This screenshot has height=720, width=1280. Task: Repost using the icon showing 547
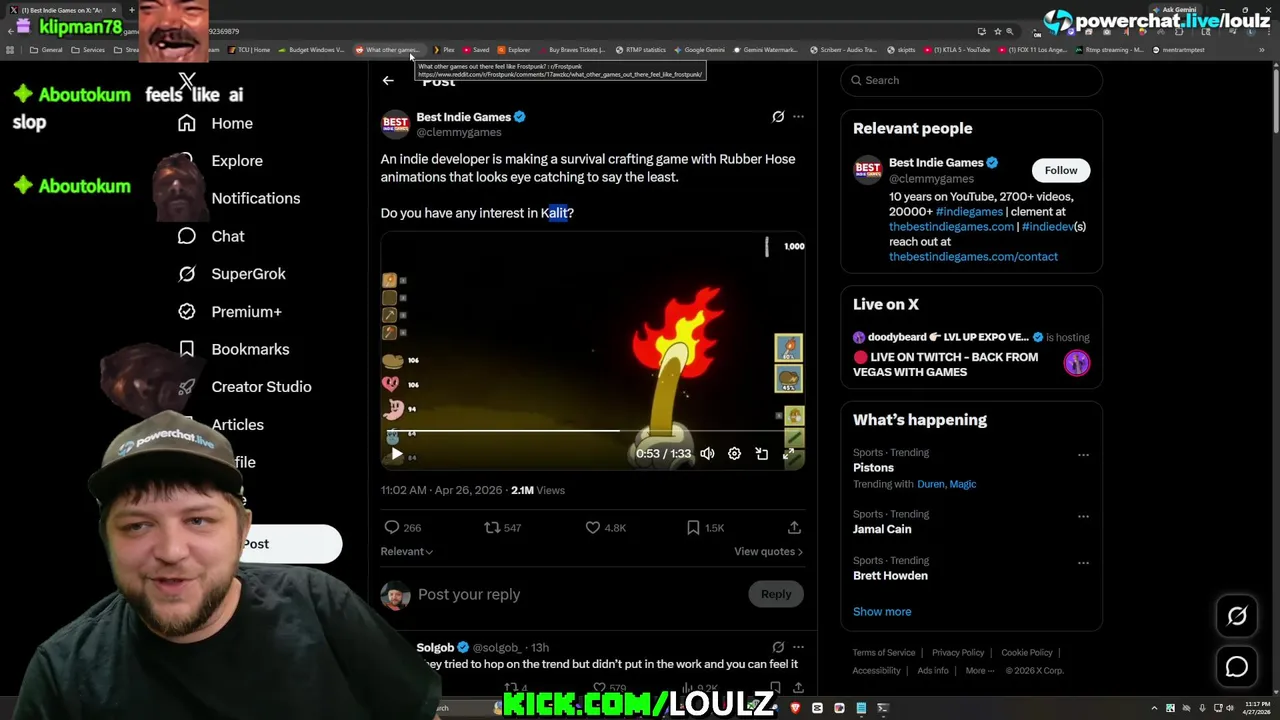[492, 527]
